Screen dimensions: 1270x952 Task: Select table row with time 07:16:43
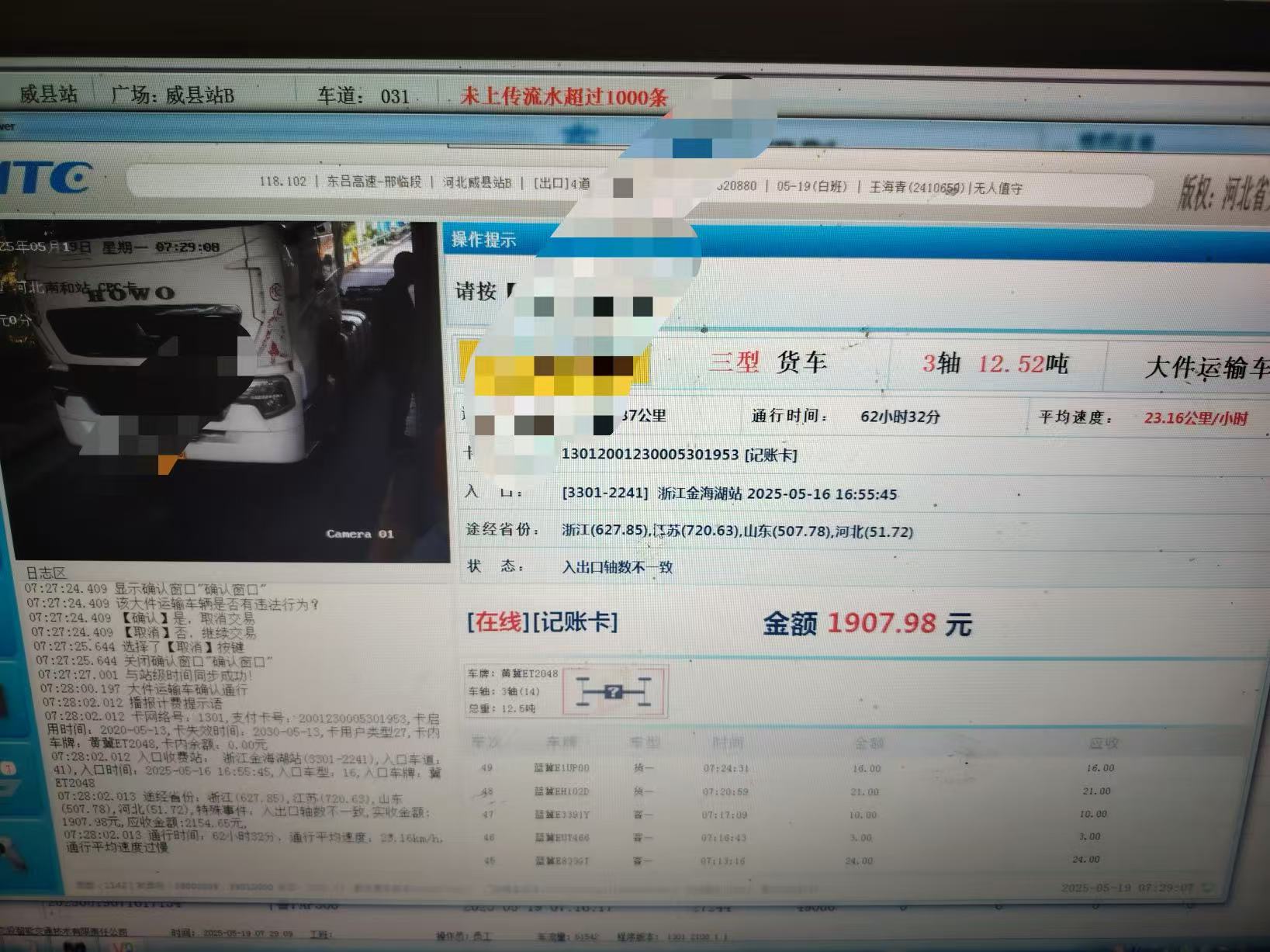tap(853, 837)
